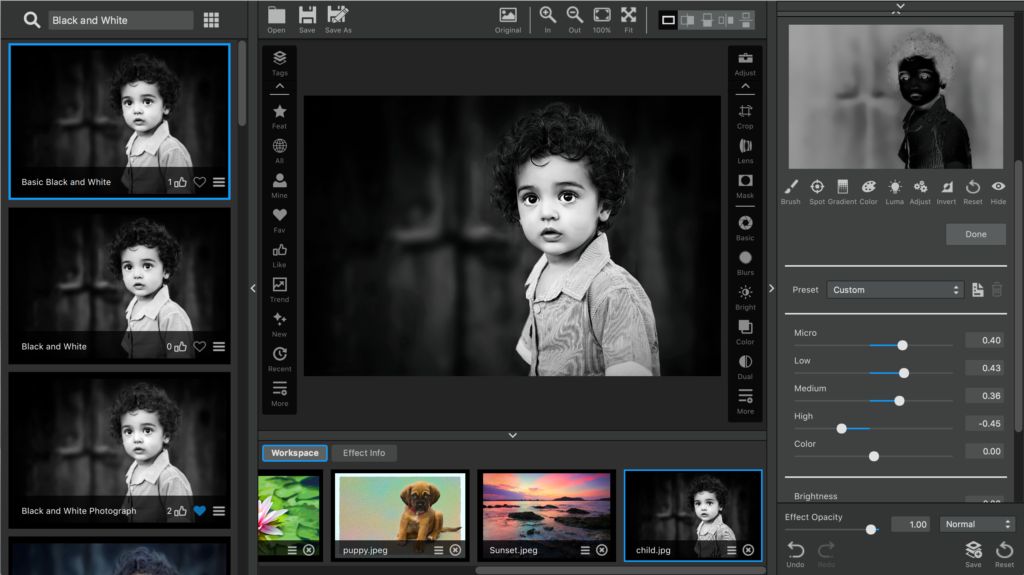Open the Blurs adjustments
The width and height of the screenshot is (1024, 575).
coord(745,263)
